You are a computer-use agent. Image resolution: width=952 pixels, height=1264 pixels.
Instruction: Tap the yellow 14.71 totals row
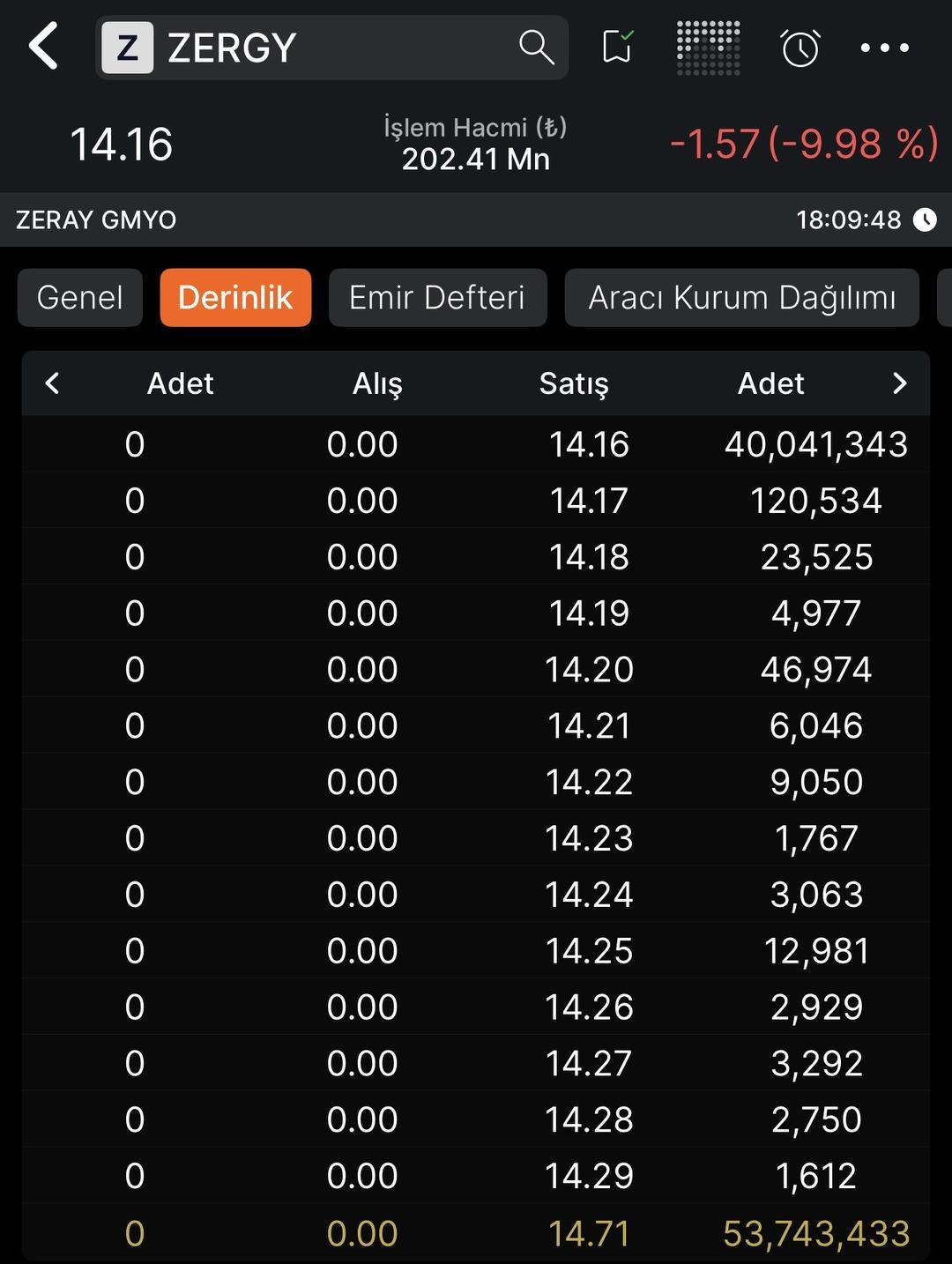(589, 1234)
